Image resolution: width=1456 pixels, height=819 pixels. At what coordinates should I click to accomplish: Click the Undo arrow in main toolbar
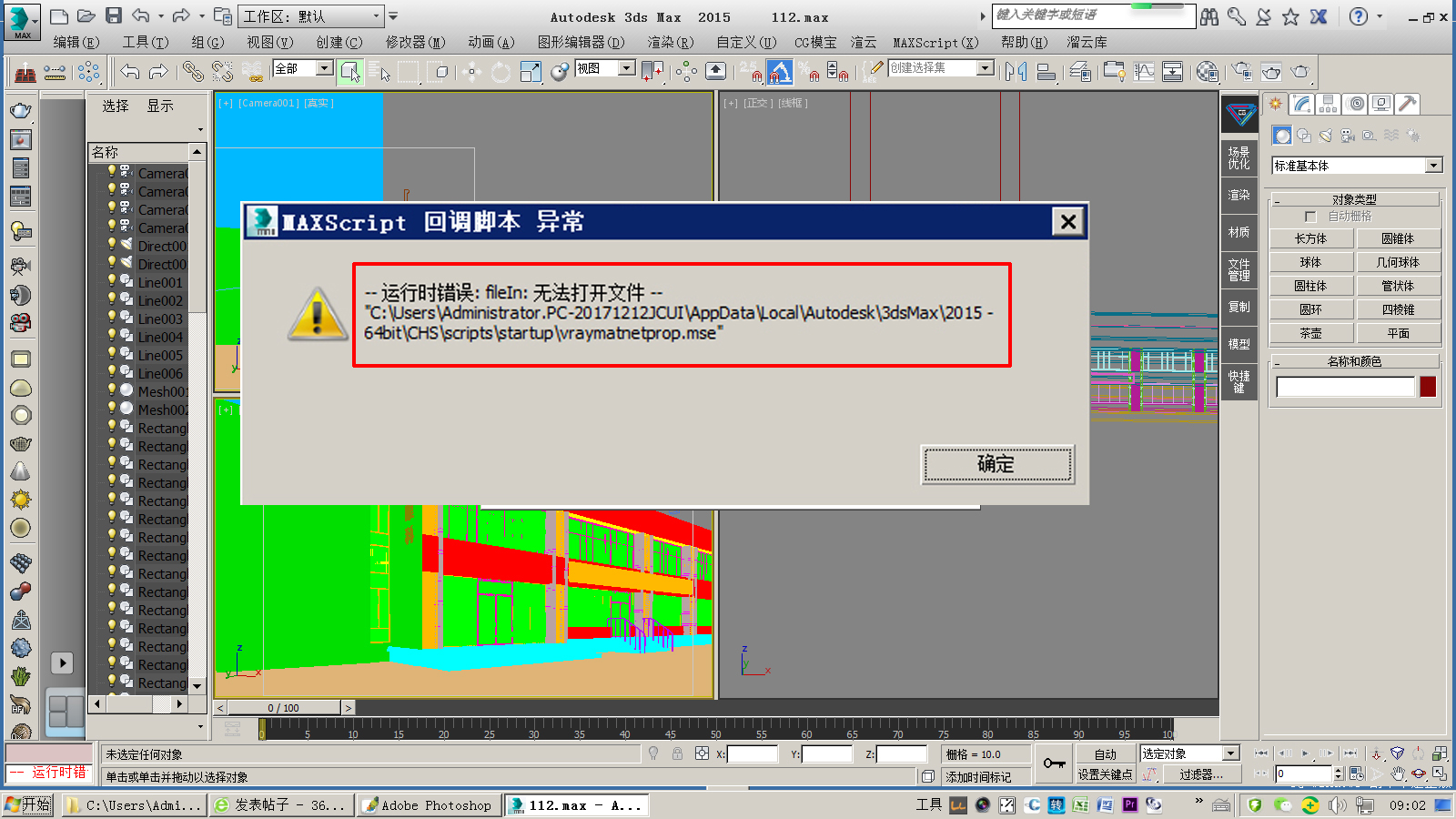point(130,71)
